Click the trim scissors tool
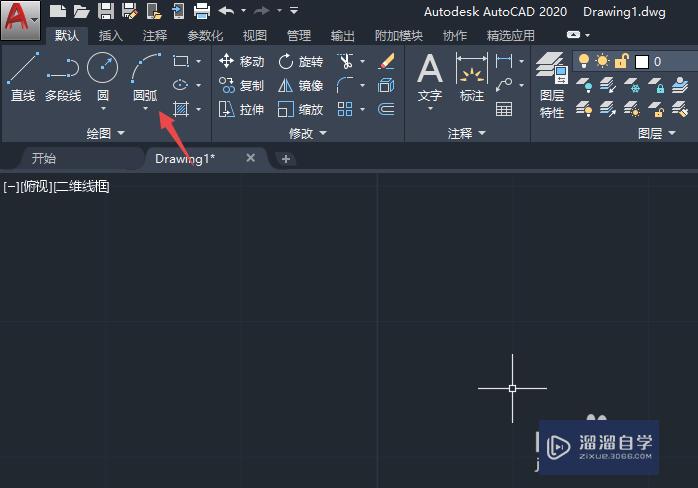 pyautogui.click(x=345, y=61)
